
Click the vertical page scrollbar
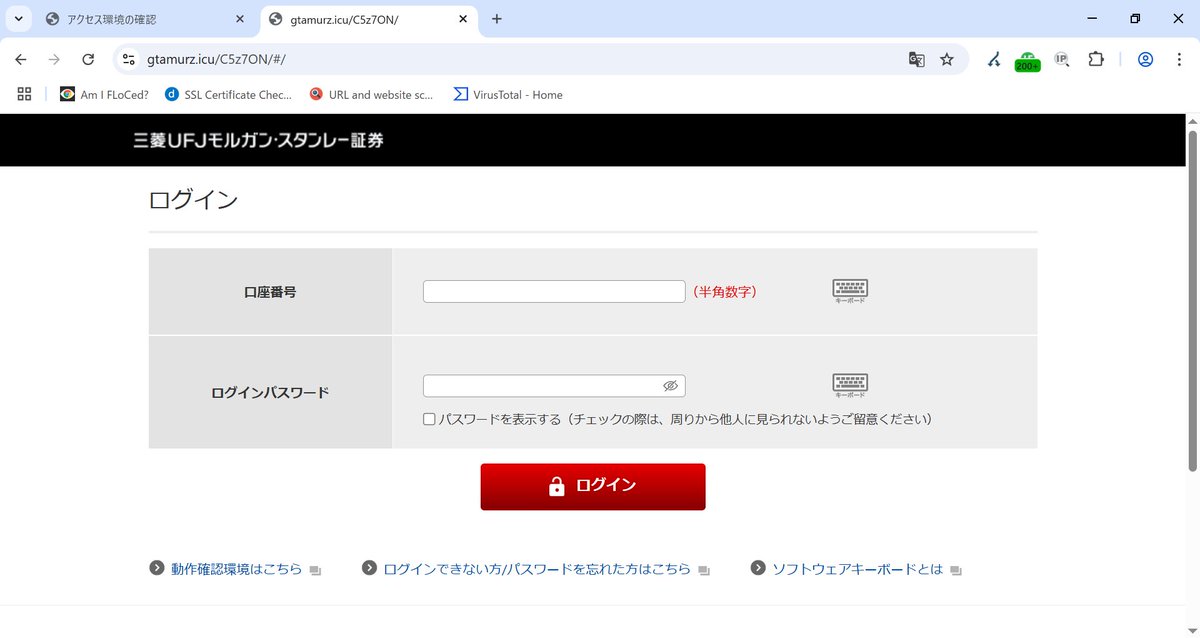tap(1192, 300)
